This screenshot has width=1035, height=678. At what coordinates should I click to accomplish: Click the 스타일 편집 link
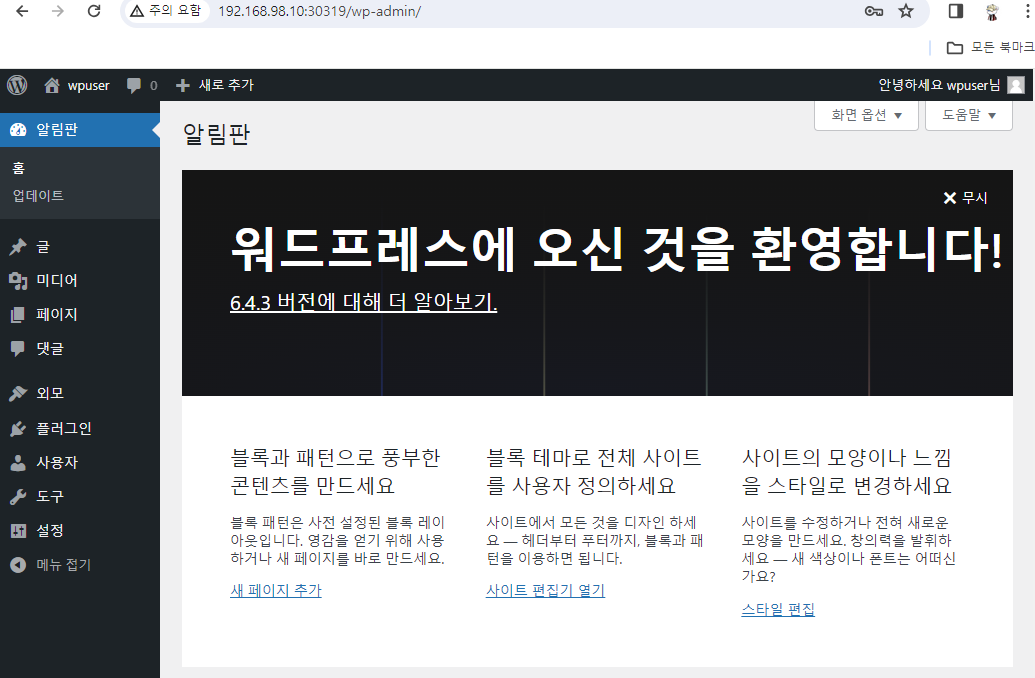pyautogui.click(x=778, y=609)
